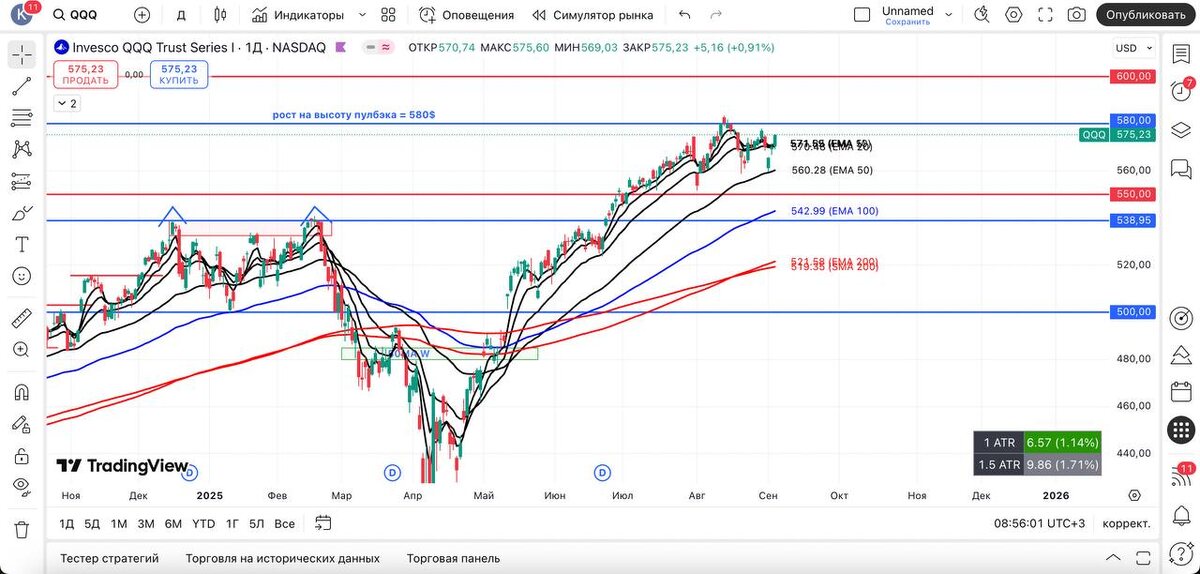Viewport: 1200px width, 574px height.
Task: Open the indicator templates grid
Action: click(389, 15)
